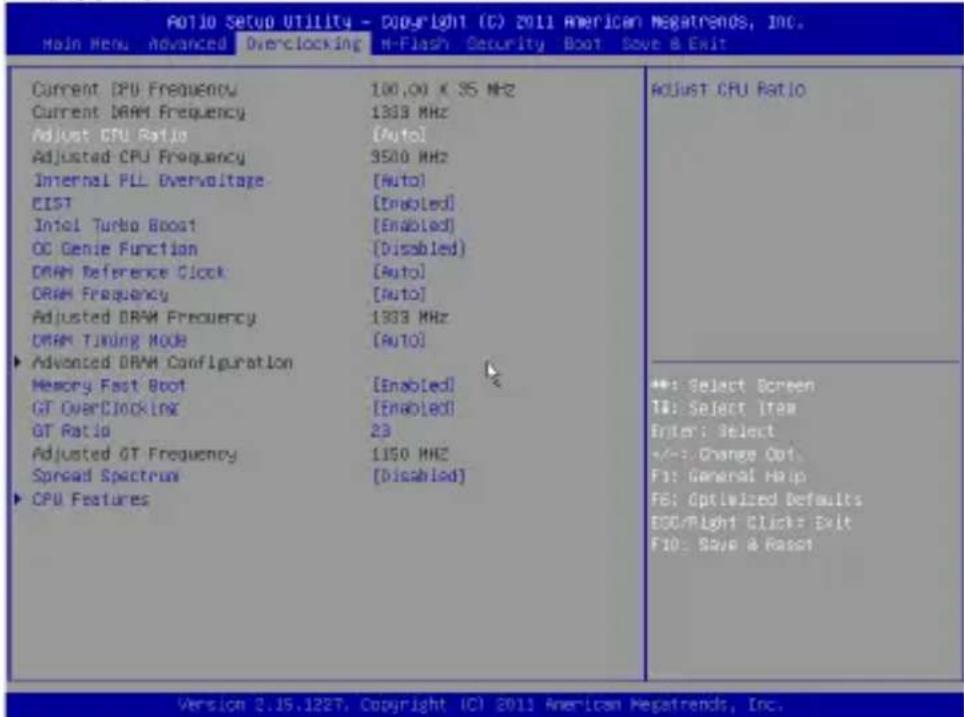Image resolution: width=964 pixels, height=717 pixels.
Task: Toggle the EIST Enabled value
Action: (x=414, y=204)
